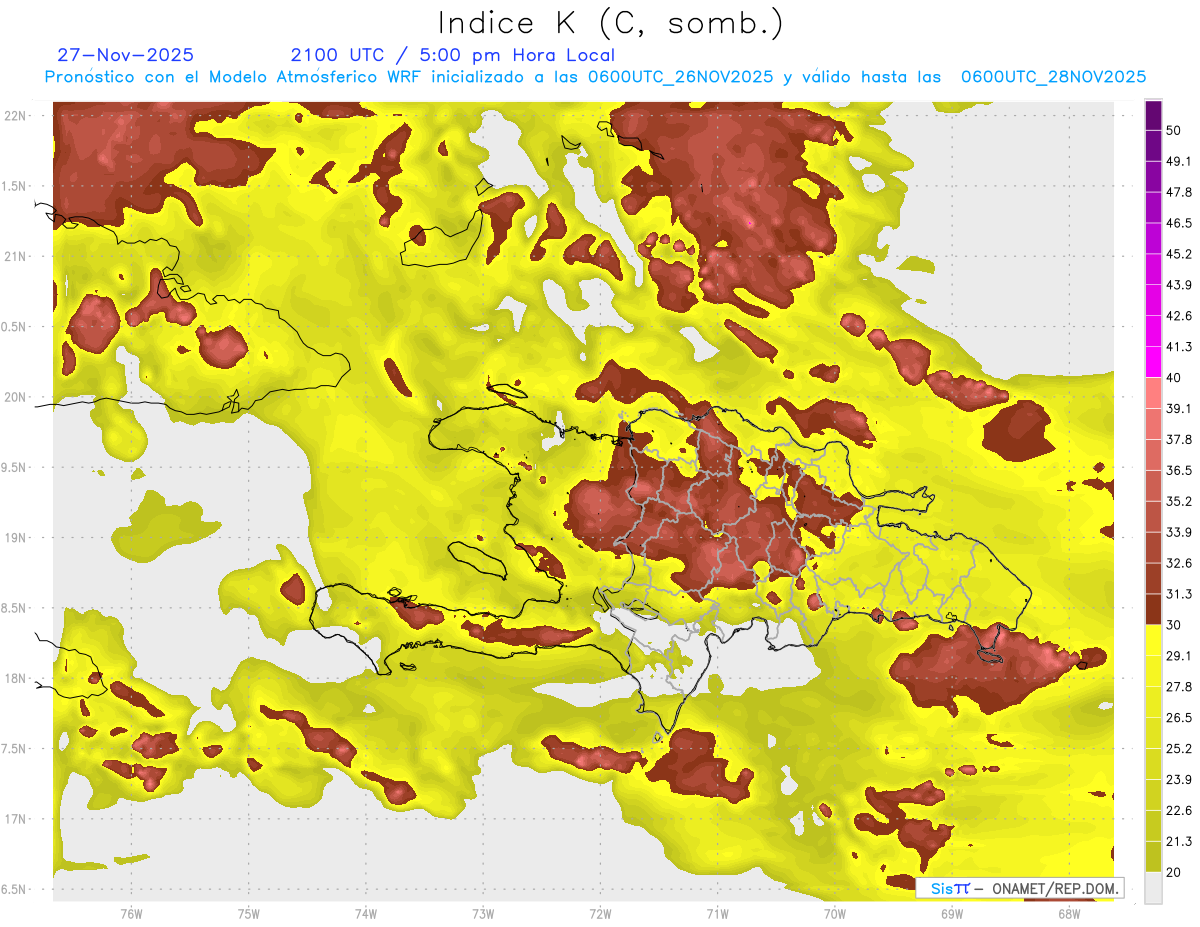Viewport: 1200px width, 927px height.
Task: Click the 37.8 legend value
Action: [1179, 440]
